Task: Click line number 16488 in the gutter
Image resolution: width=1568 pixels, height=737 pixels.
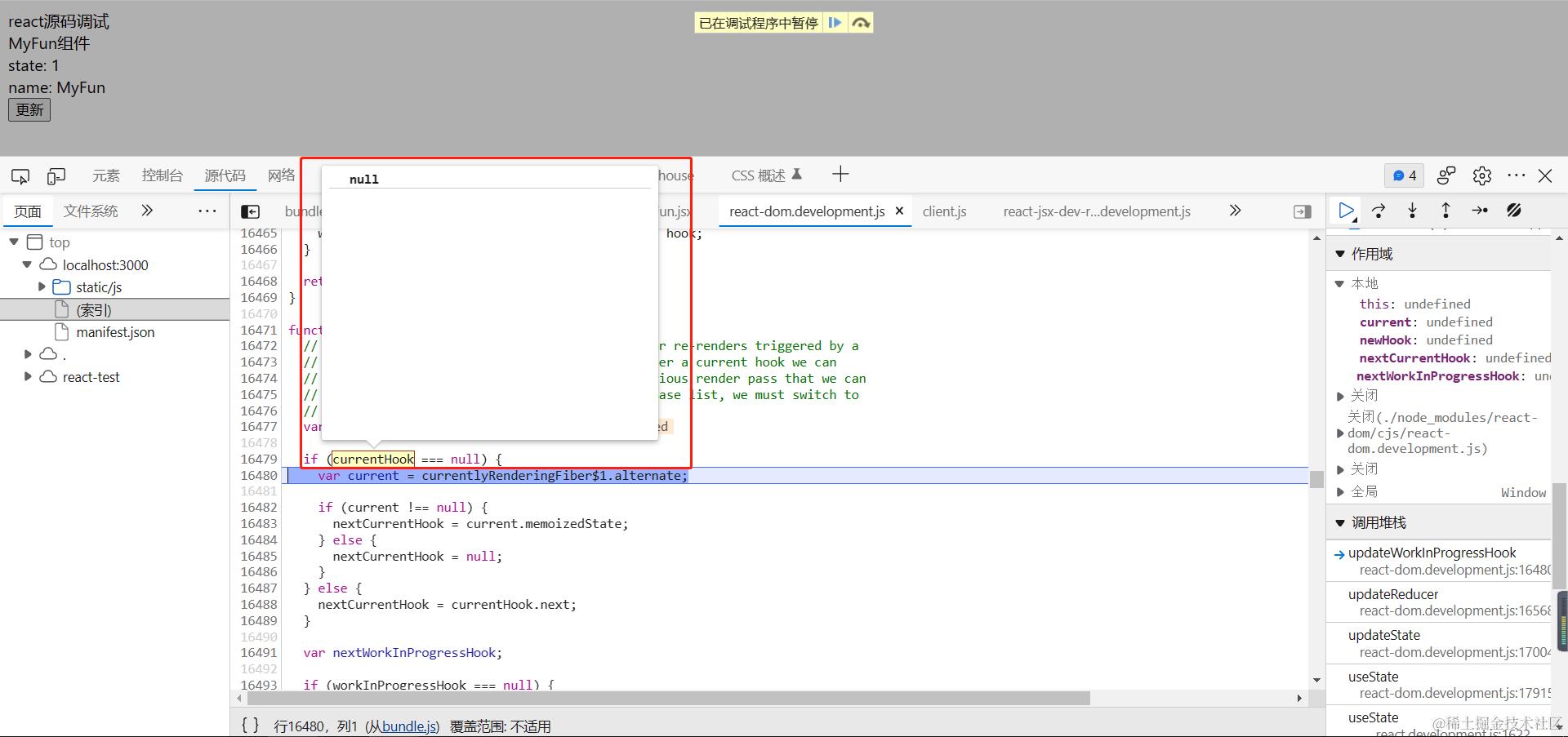Action: point(259,604)
